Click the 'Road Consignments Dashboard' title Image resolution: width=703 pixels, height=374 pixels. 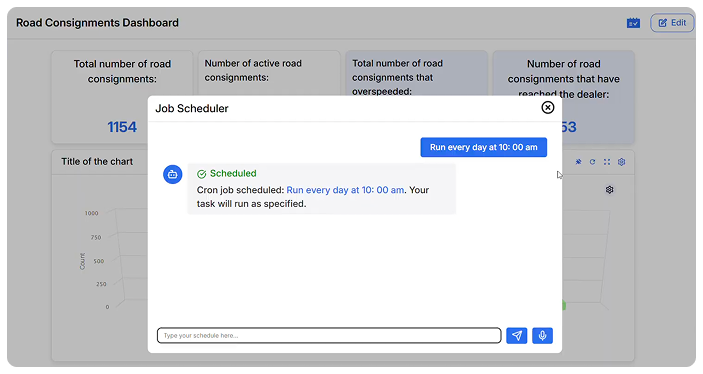coord(97,23)
